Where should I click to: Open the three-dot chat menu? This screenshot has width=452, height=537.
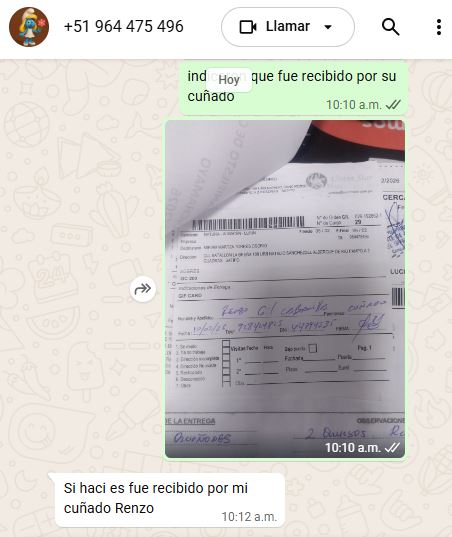(439, 27)
